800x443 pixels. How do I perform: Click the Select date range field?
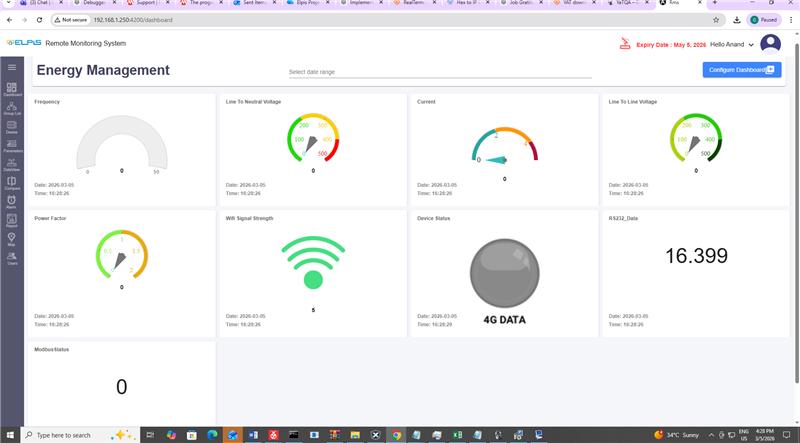tap(440, 72)
